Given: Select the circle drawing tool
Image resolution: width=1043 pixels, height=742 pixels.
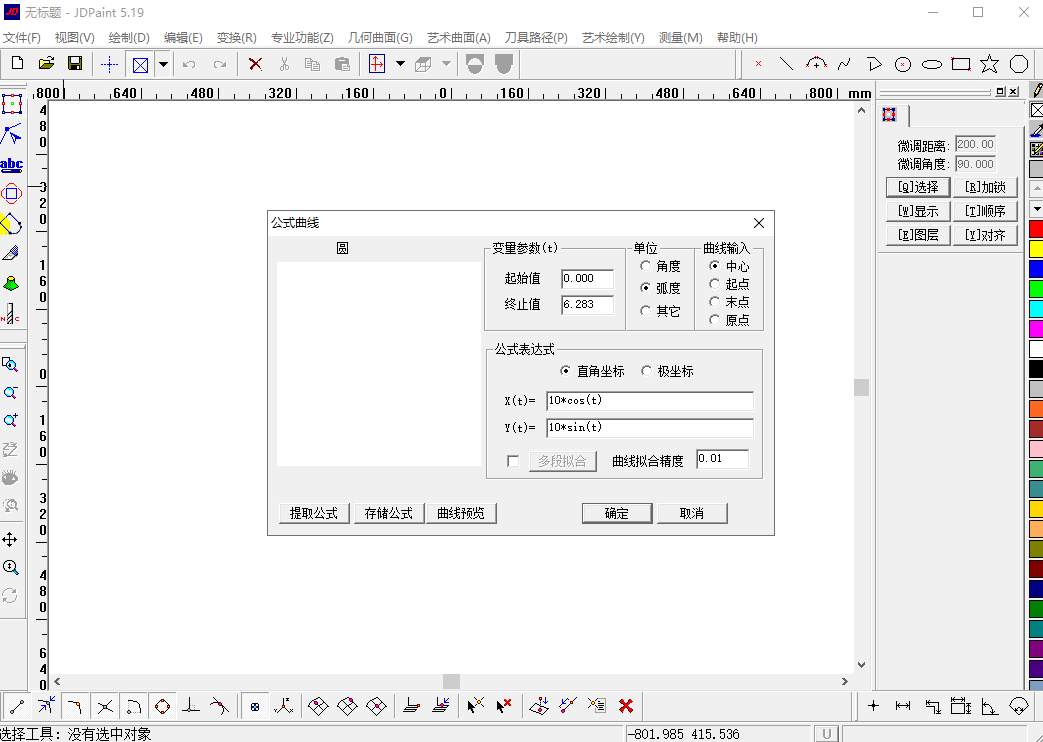Looking at the screenshot, I should 903,64.
